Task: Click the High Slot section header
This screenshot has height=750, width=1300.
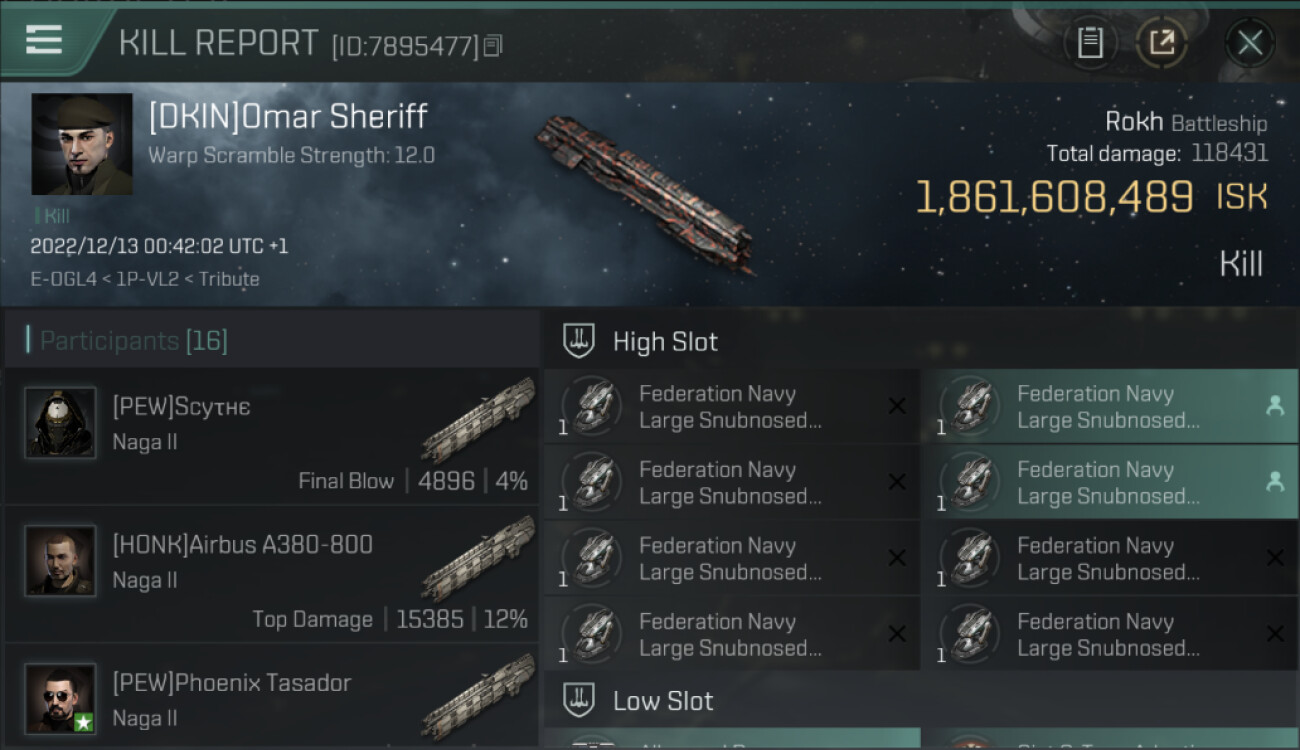Action: pos(665,342)
